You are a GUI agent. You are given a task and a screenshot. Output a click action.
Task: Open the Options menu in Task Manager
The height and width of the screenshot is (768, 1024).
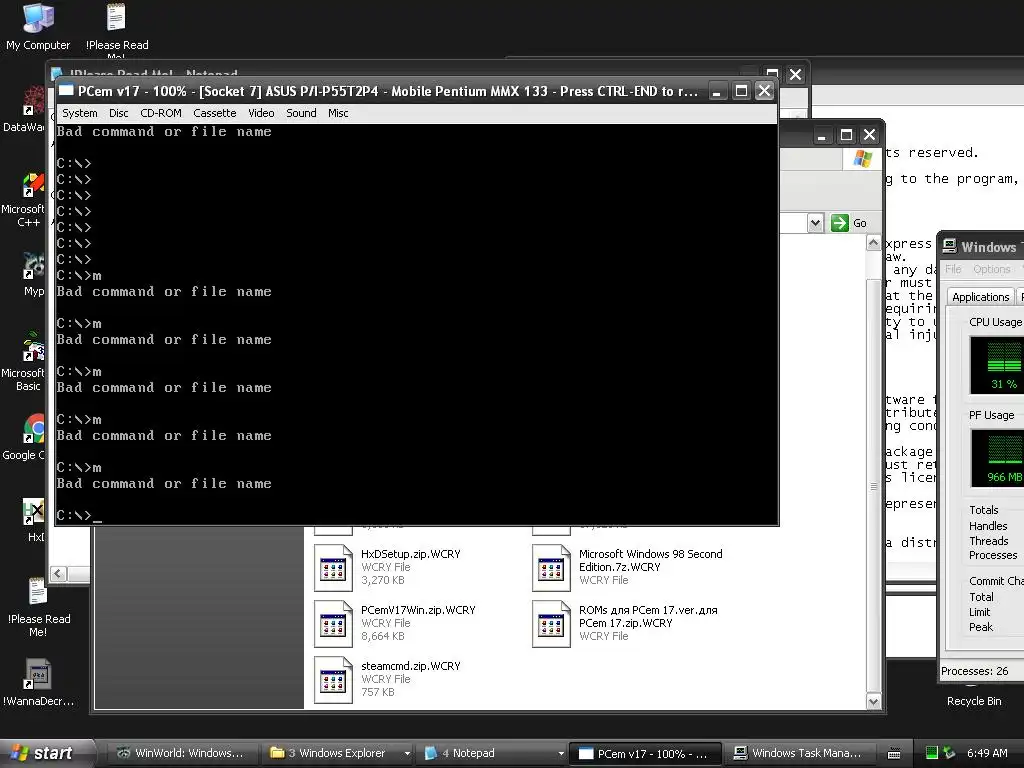coord(991,269)
